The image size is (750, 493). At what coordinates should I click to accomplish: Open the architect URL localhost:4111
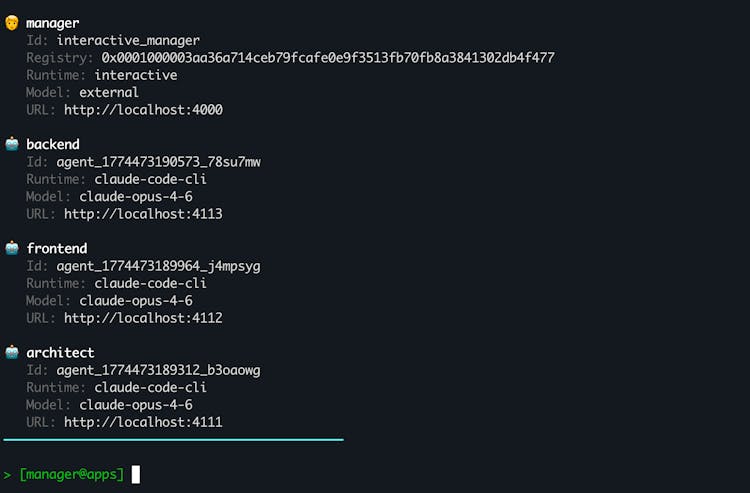click(x=143, y=422)
